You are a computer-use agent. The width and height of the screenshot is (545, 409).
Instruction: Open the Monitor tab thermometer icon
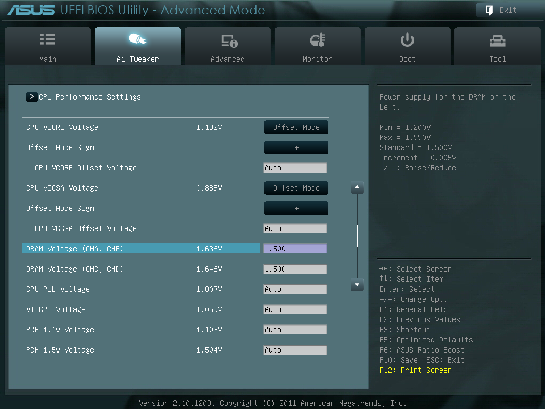click(x=317, y=40)
